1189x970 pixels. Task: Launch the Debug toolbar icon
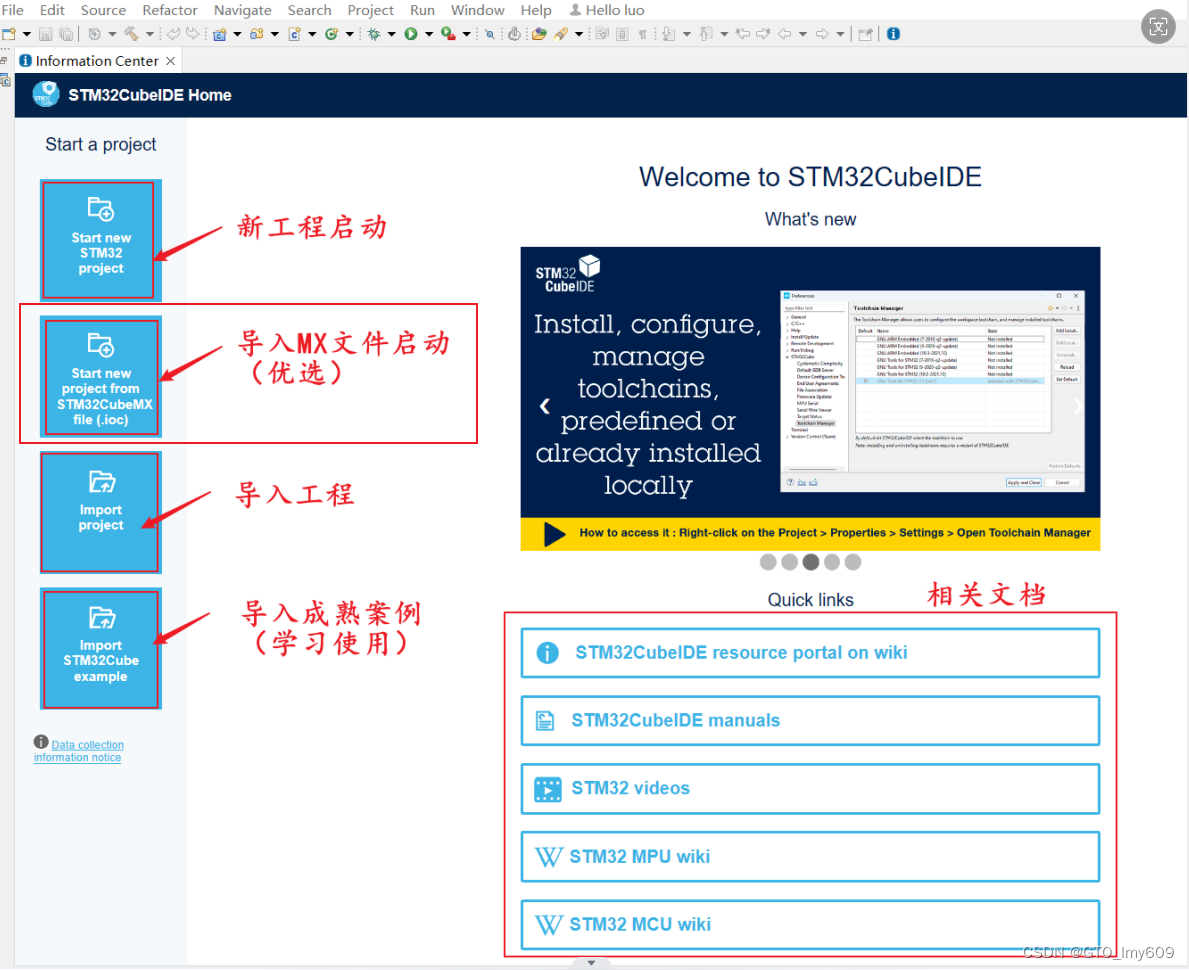click(x=371, y=33)
